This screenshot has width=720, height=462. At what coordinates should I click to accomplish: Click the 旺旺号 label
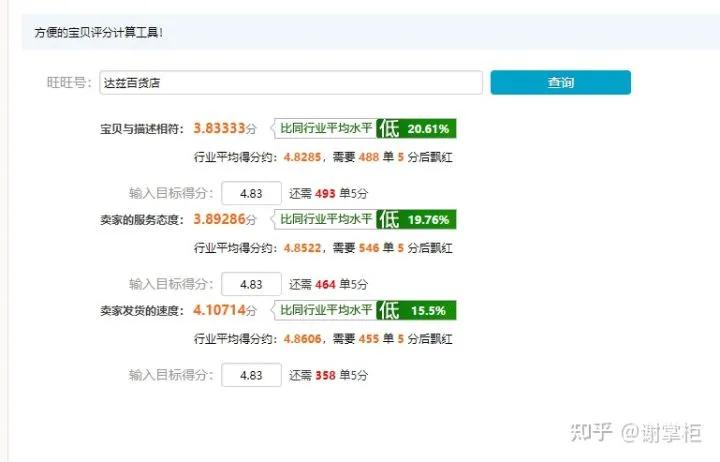(x=69, y=83)
